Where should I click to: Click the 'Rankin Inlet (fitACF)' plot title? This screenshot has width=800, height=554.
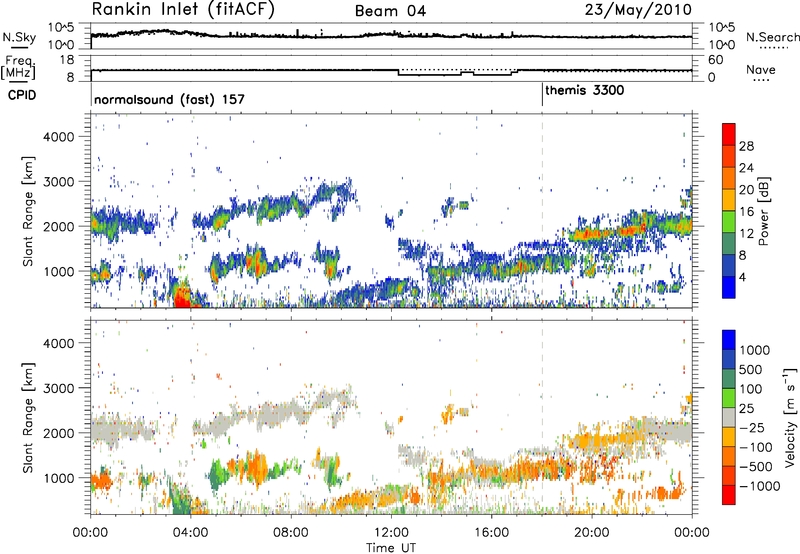coord(183,10)
